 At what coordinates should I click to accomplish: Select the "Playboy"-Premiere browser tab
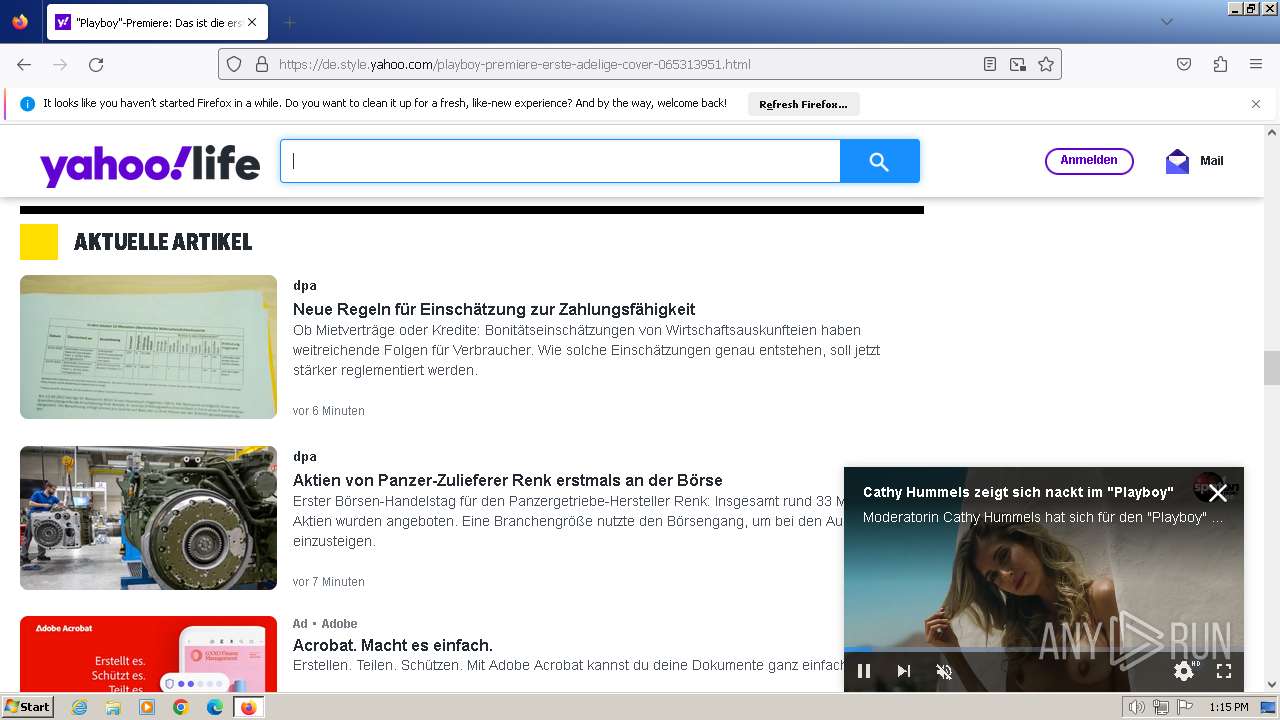click(157, 22)
